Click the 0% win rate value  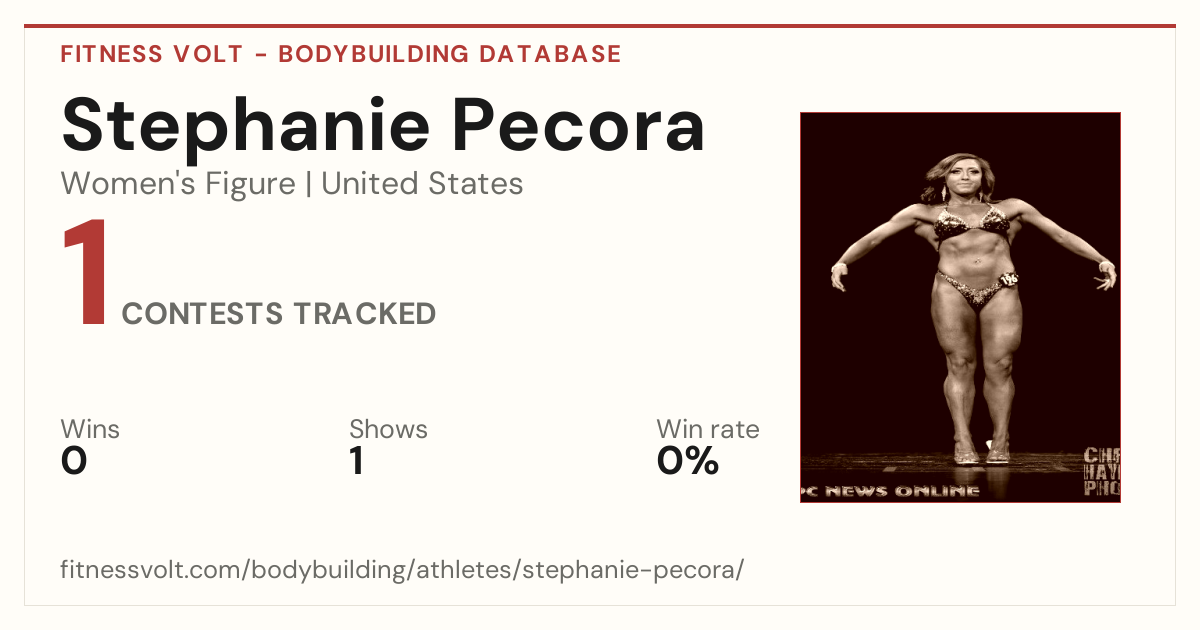688,461
